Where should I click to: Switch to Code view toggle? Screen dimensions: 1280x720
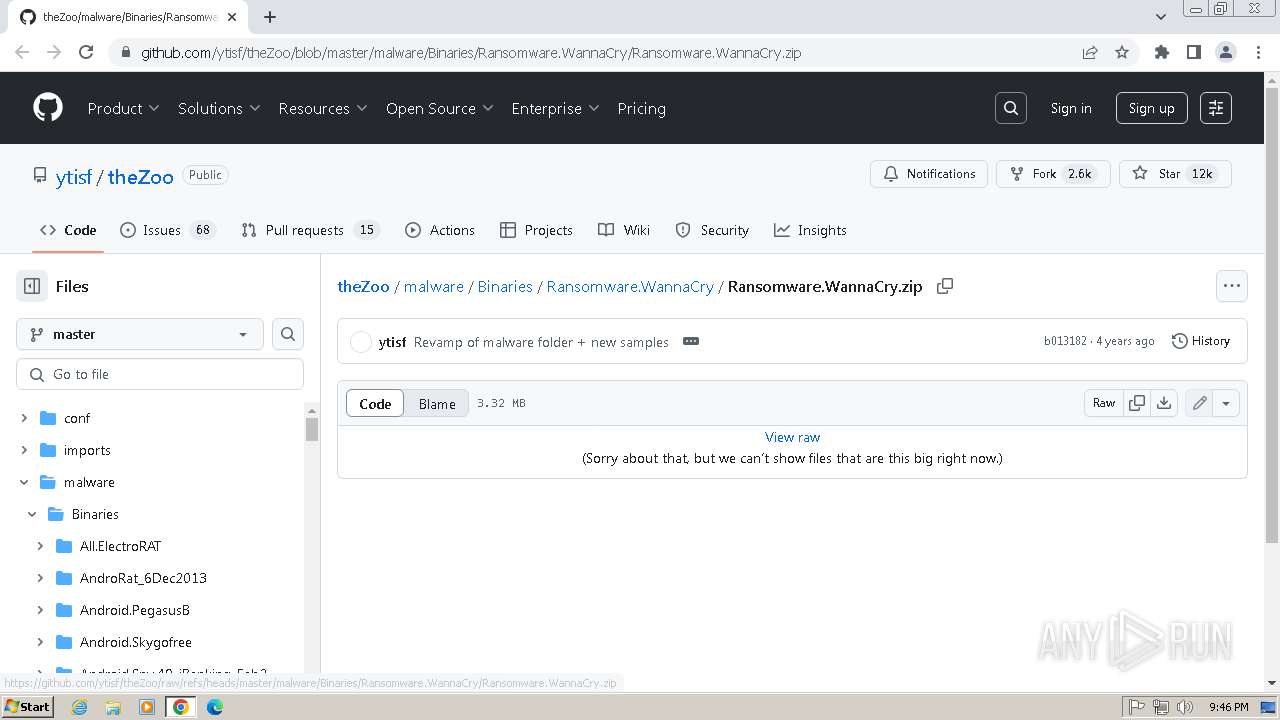click(375, 403)
